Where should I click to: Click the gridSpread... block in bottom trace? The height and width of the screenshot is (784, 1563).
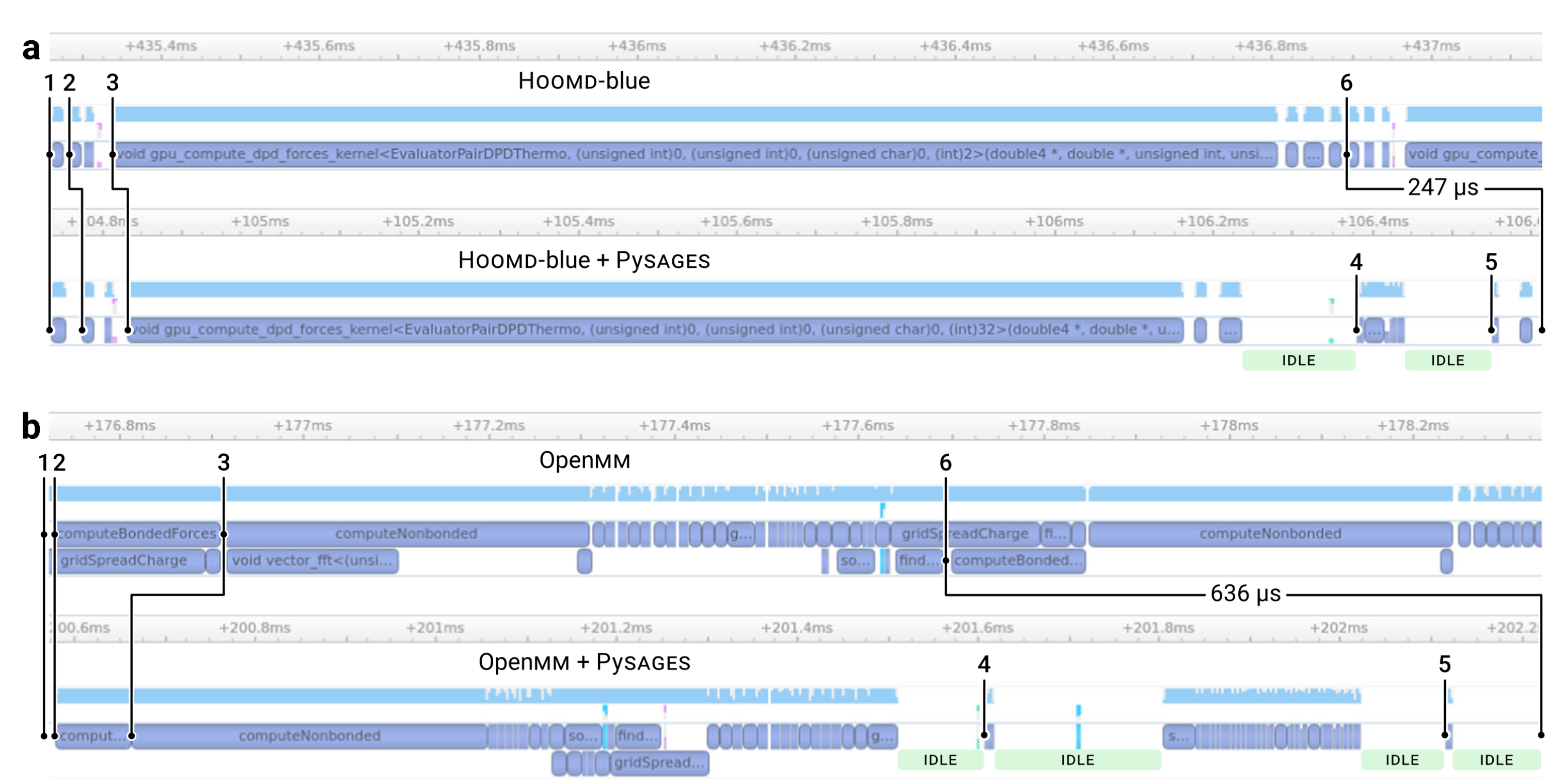[x=659, y=762]
